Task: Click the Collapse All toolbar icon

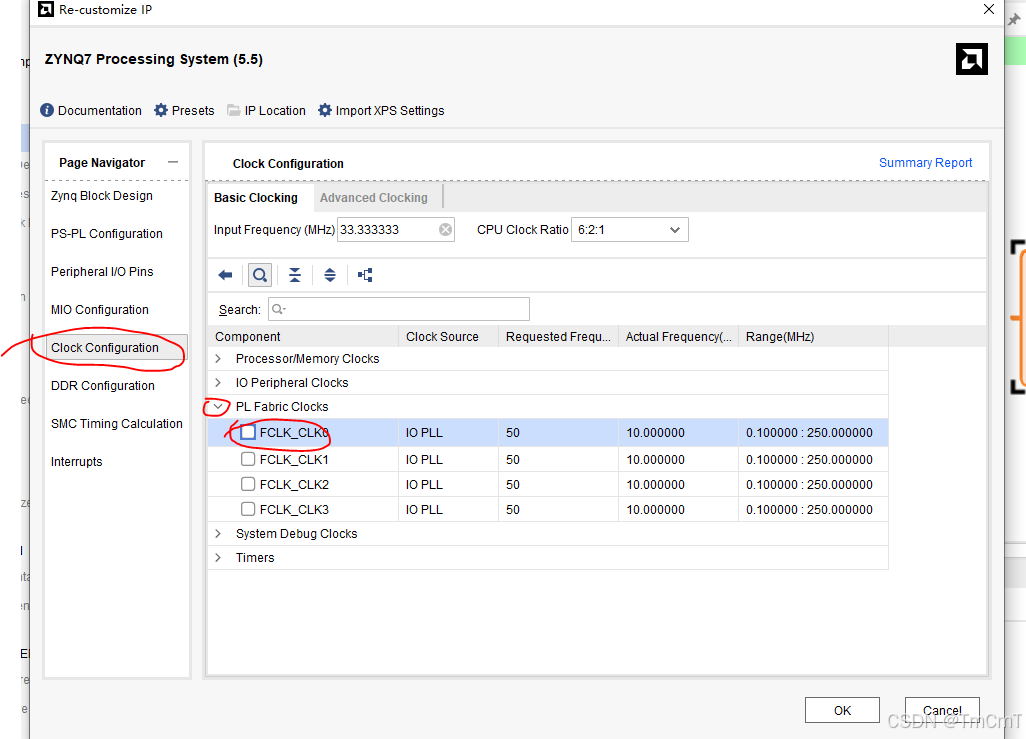Action: 295,275
